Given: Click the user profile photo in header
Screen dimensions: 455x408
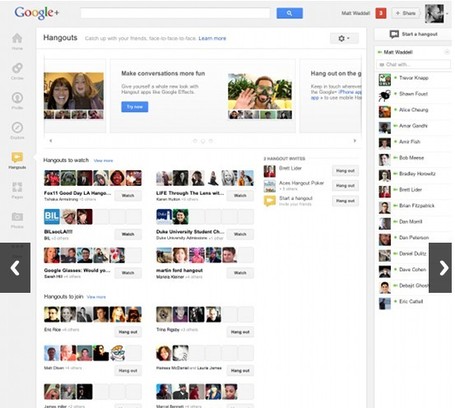Looking at the screenshot, I should (x=434, y=13).
